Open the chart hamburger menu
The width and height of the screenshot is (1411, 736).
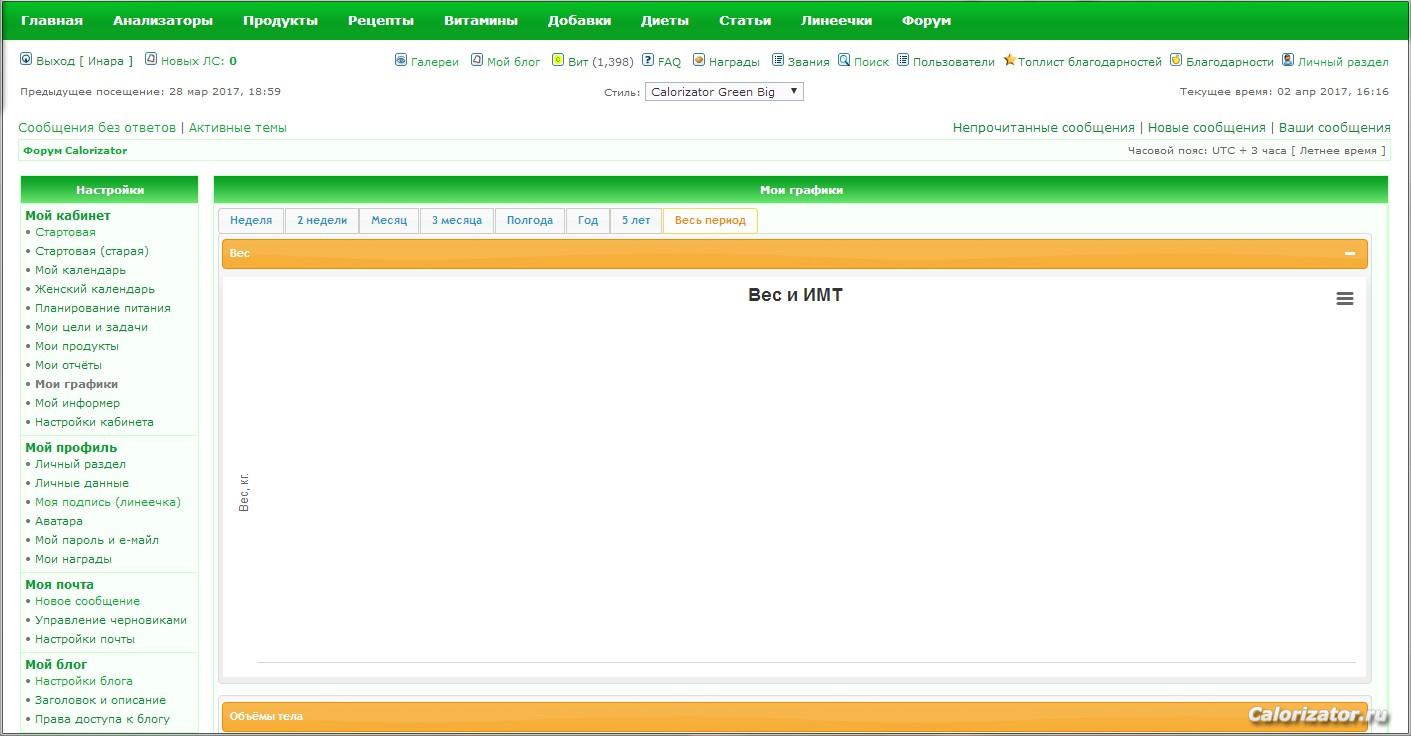coord(1345,299)
